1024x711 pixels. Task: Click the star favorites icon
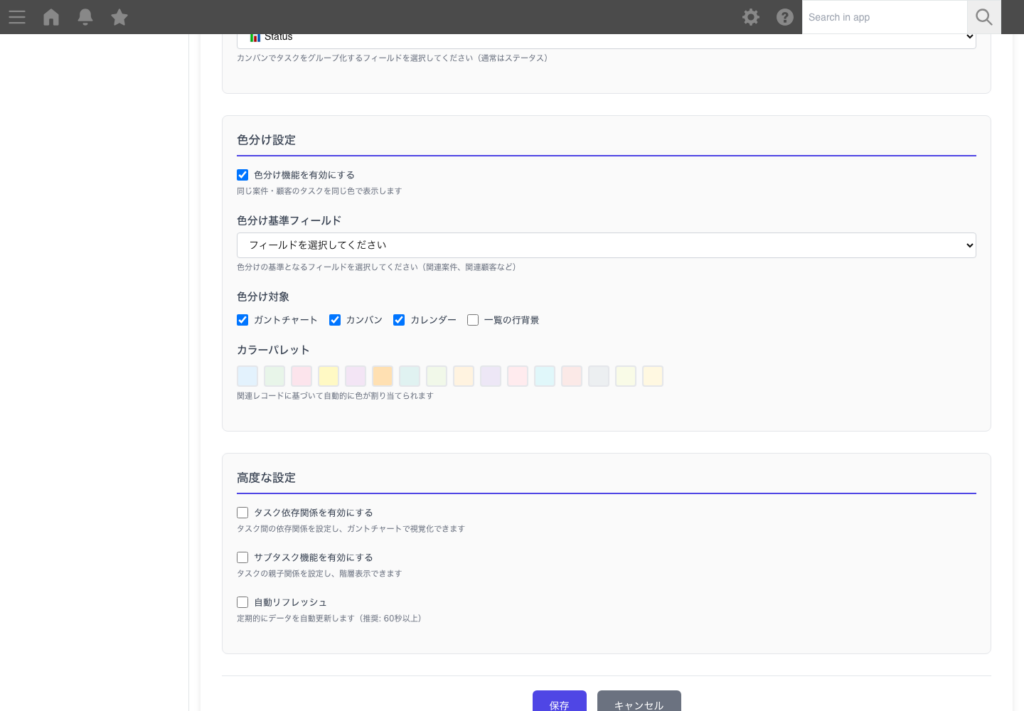click(119, 16)
